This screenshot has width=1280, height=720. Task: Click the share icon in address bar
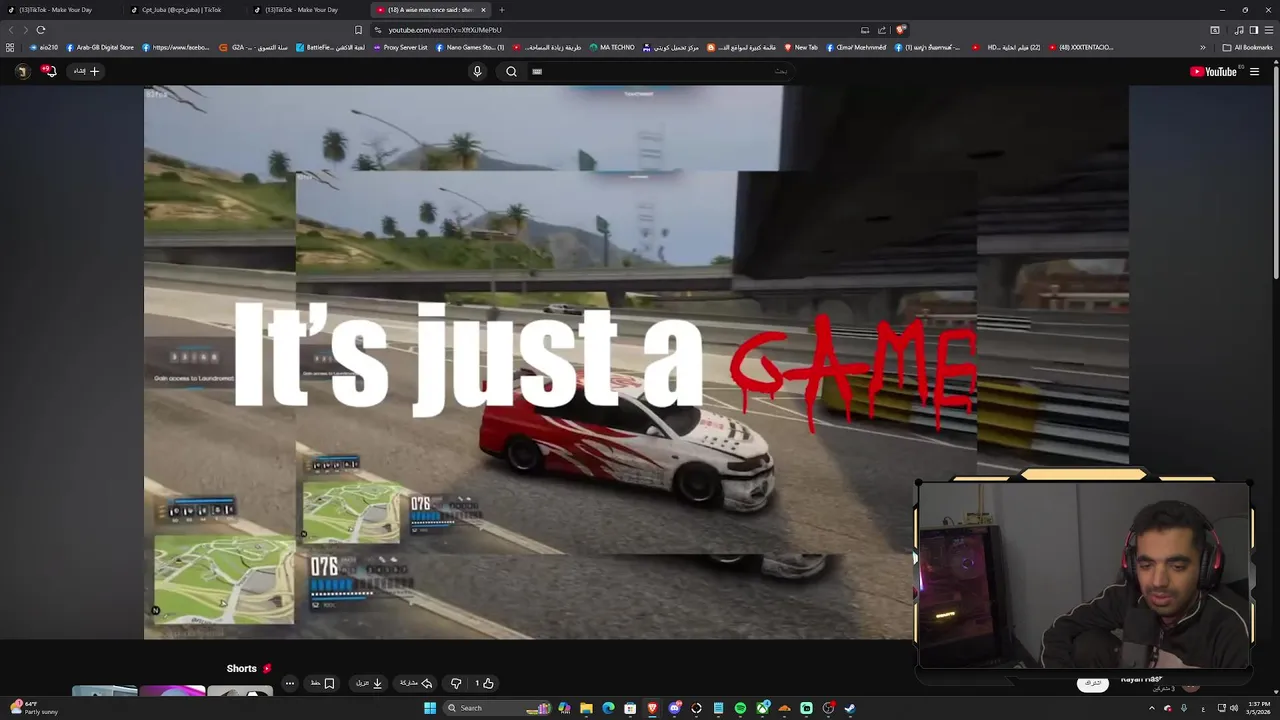882,30
